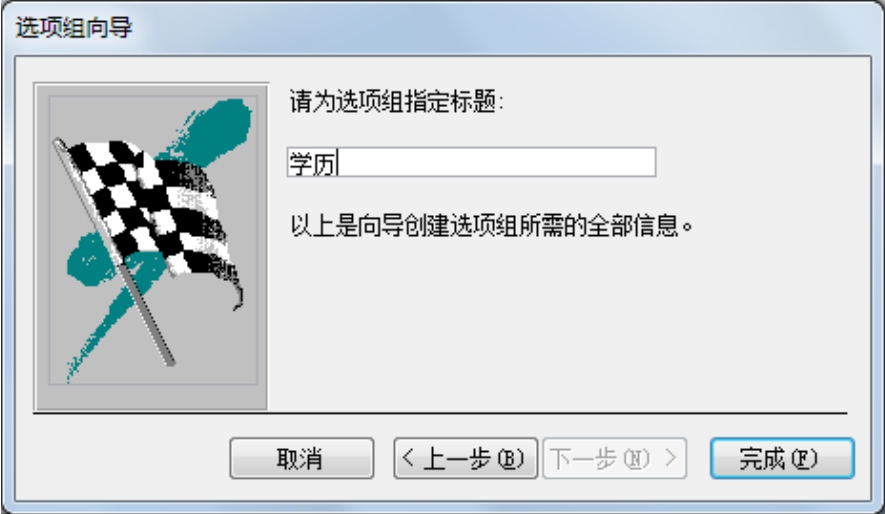Click the 完成(F) finish button

click(x=782, y=458)
